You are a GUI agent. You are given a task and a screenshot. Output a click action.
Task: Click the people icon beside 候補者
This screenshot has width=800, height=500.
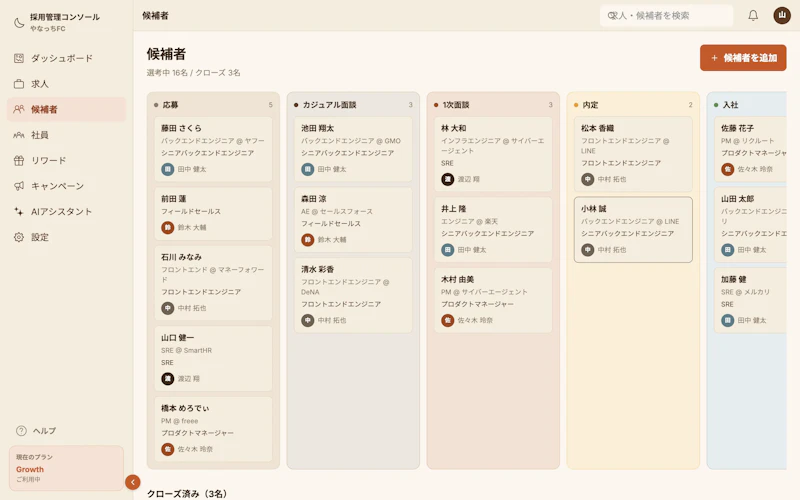19,109
